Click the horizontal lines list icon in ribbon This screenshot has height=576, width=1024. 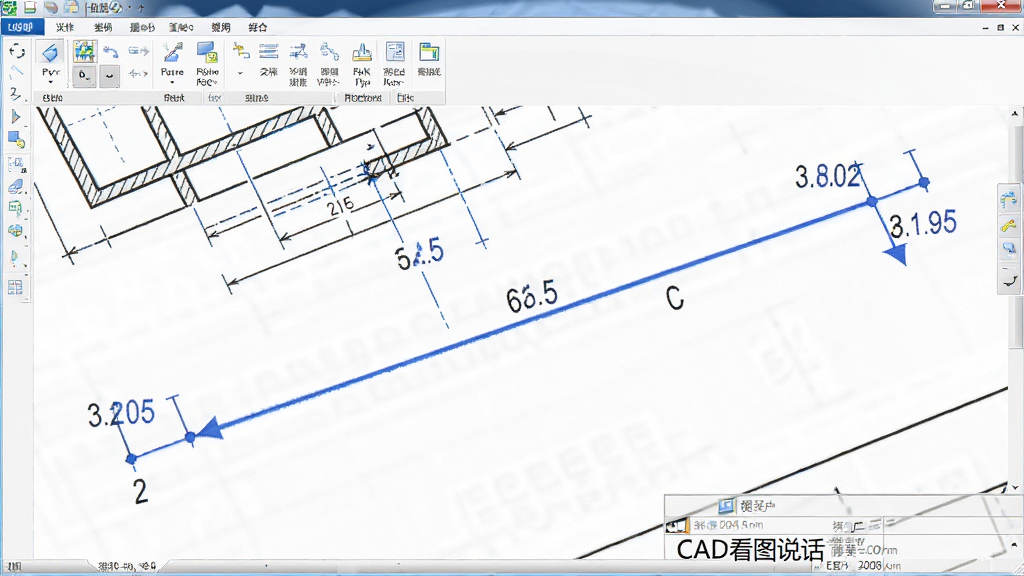click(268, 52)
